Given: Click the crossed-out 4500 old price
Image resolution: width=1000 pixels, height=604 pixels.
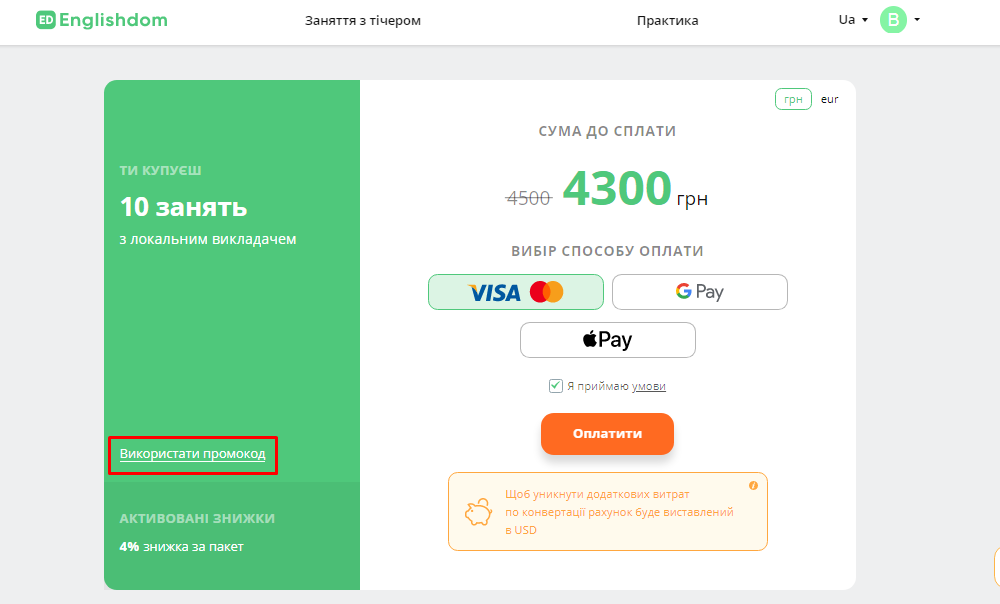Looking at the screenshot, I should click(x=529, y=198).
